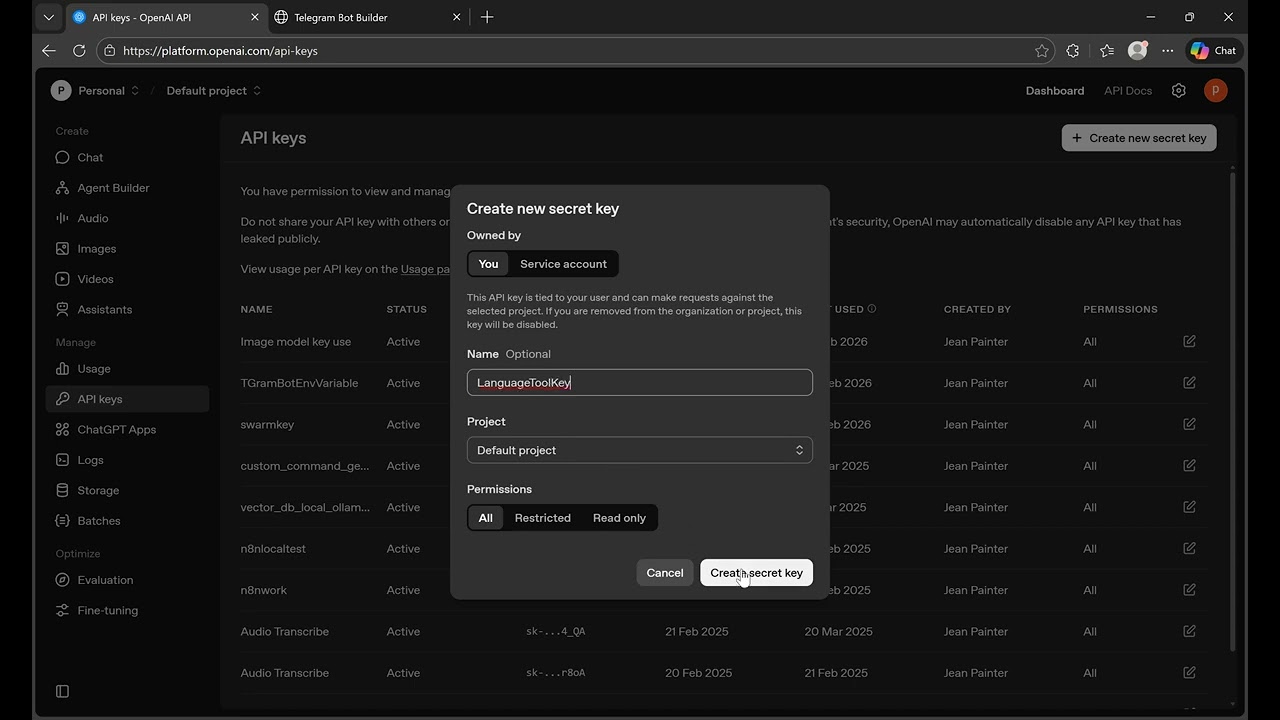Open Images in the sidebar
1280x720 pixels.
(127, 249)
